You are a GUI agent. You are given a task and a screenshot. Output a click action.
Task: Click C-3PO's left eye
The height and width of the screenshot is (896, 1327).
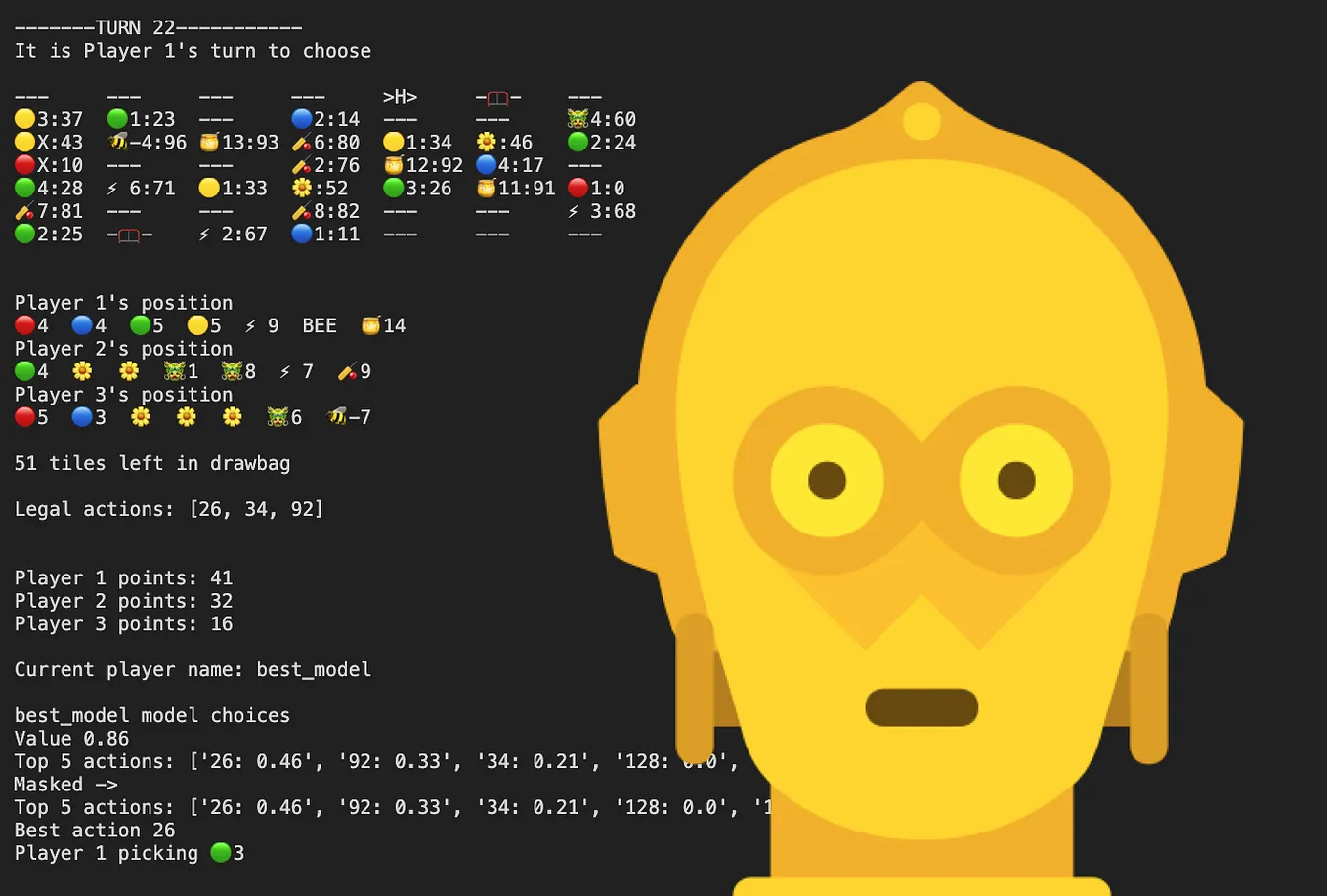click(830, 479)
